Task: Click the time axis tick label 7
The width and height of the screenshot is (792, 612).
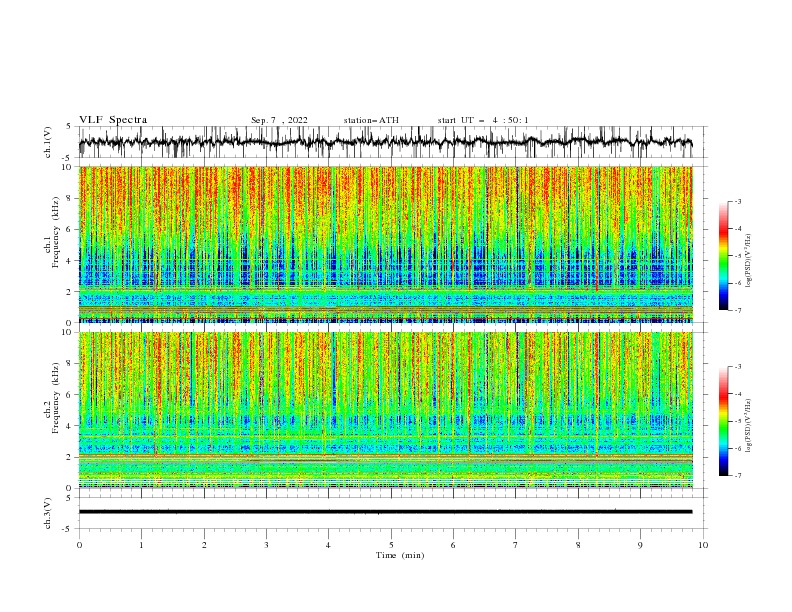Action: tap(516, 545)
